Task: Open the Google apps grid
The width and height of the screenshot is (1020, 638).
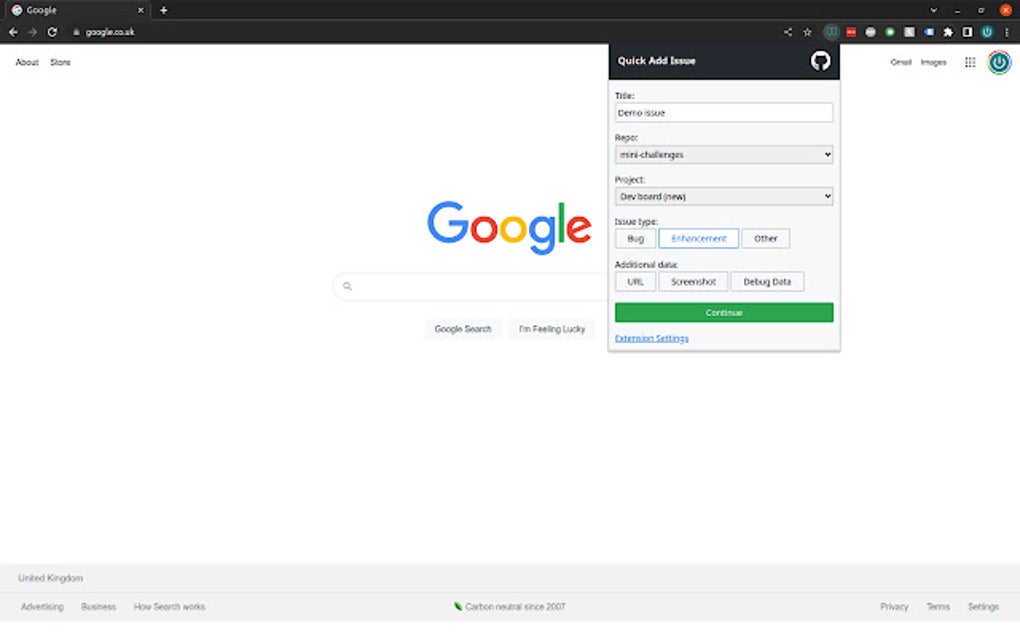Action: (x=968, y=62)
